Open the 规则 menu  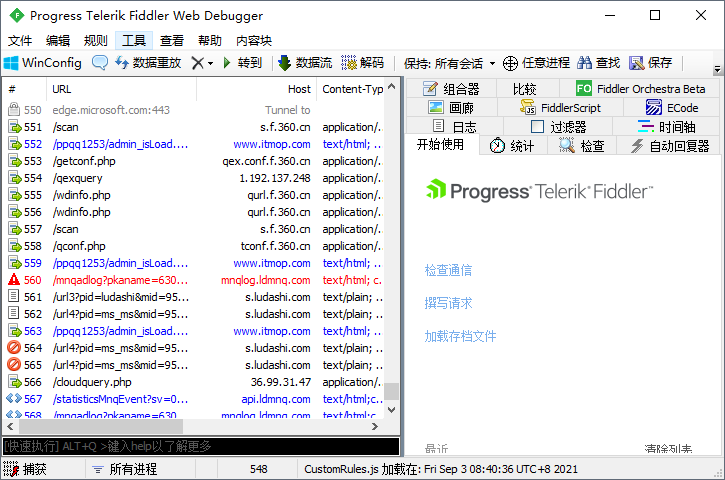tap(96, 41)
